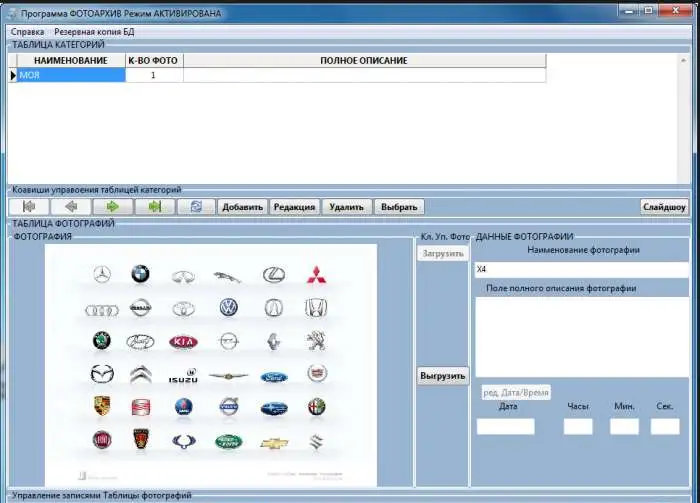Click the К-ВО ФОТО column header

point(154,61)
